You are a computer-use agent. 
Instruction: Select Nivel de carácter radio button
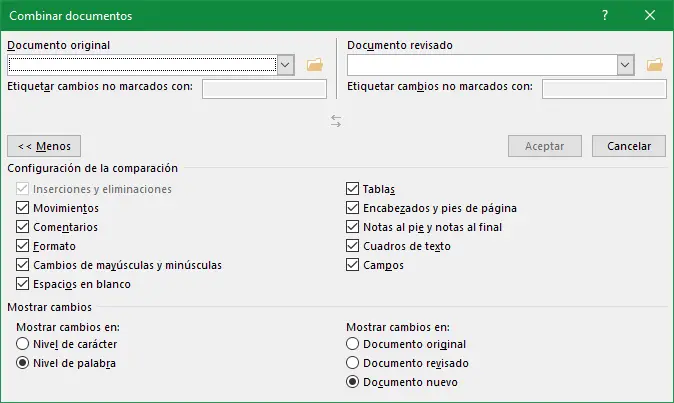pyautogui.click(x=23, y=345)
